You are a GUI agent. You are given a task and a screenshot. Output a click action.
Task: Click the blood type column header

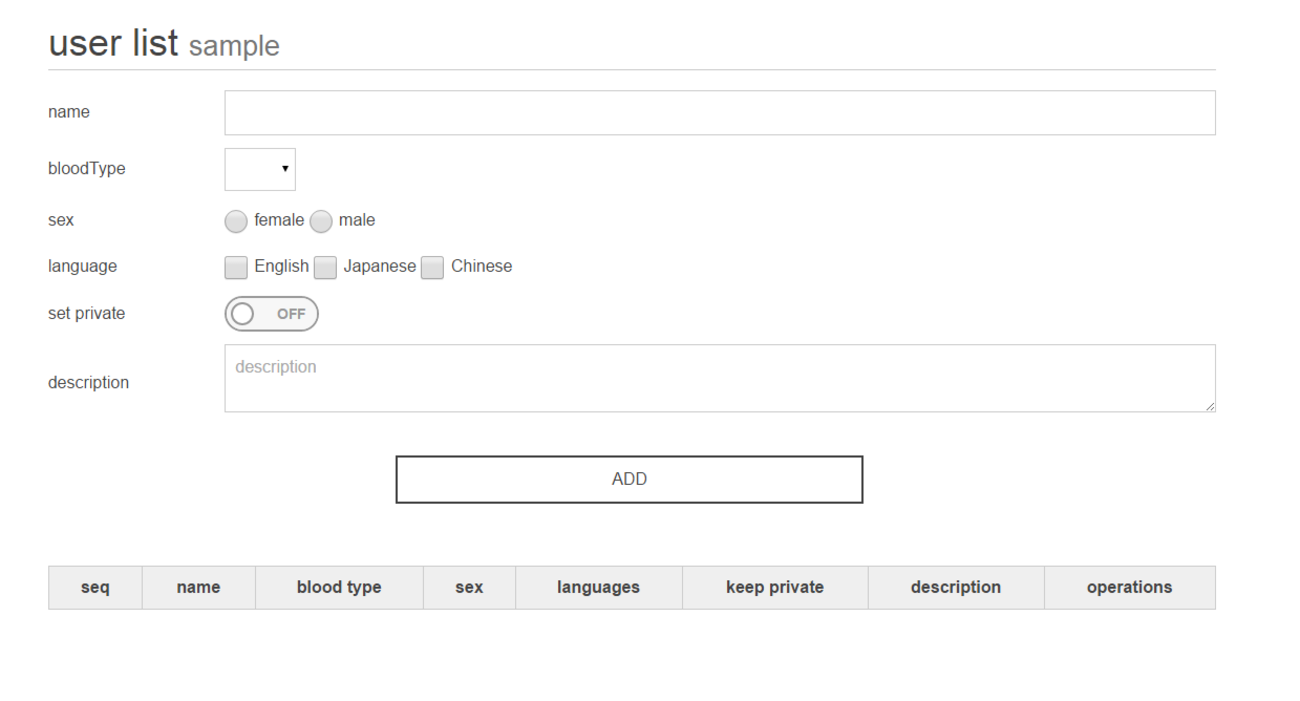tap(339, 588)
